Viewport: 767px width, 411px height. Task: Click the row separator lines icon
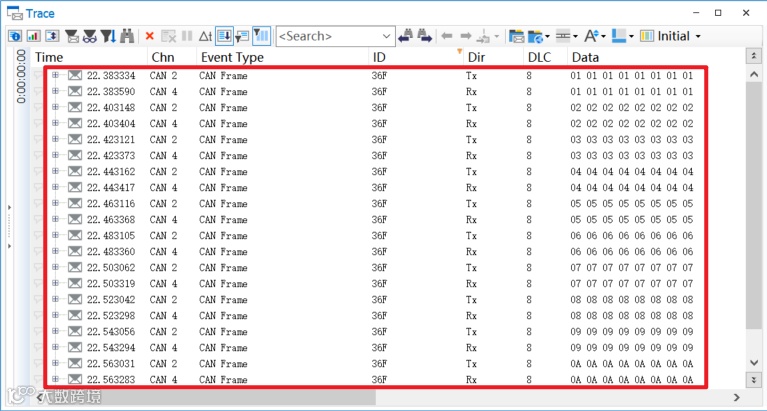pyautogui.click(x=564, y=36)
